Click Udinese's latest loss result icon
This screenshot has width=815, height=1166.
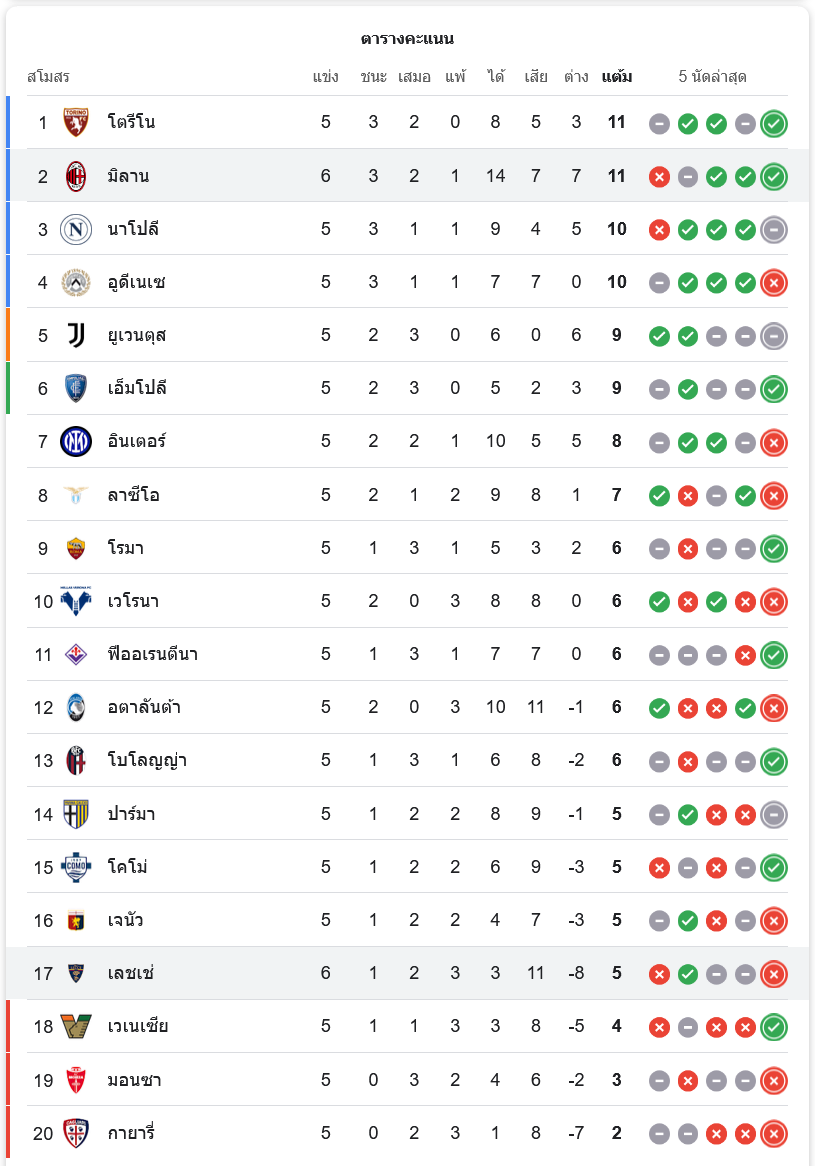point(773,282)
